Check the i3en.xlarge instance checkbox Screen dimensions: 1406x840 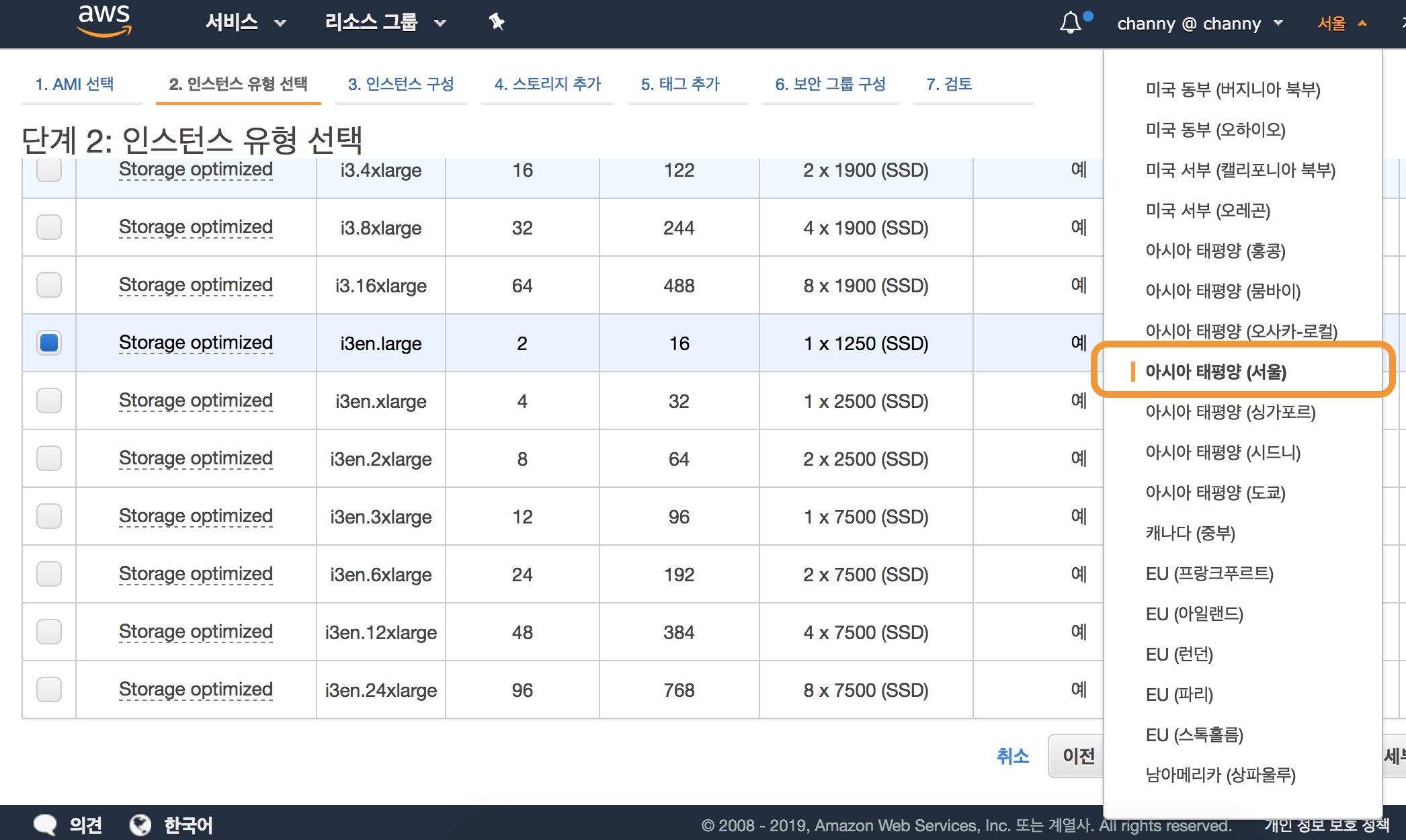(49, 401)
